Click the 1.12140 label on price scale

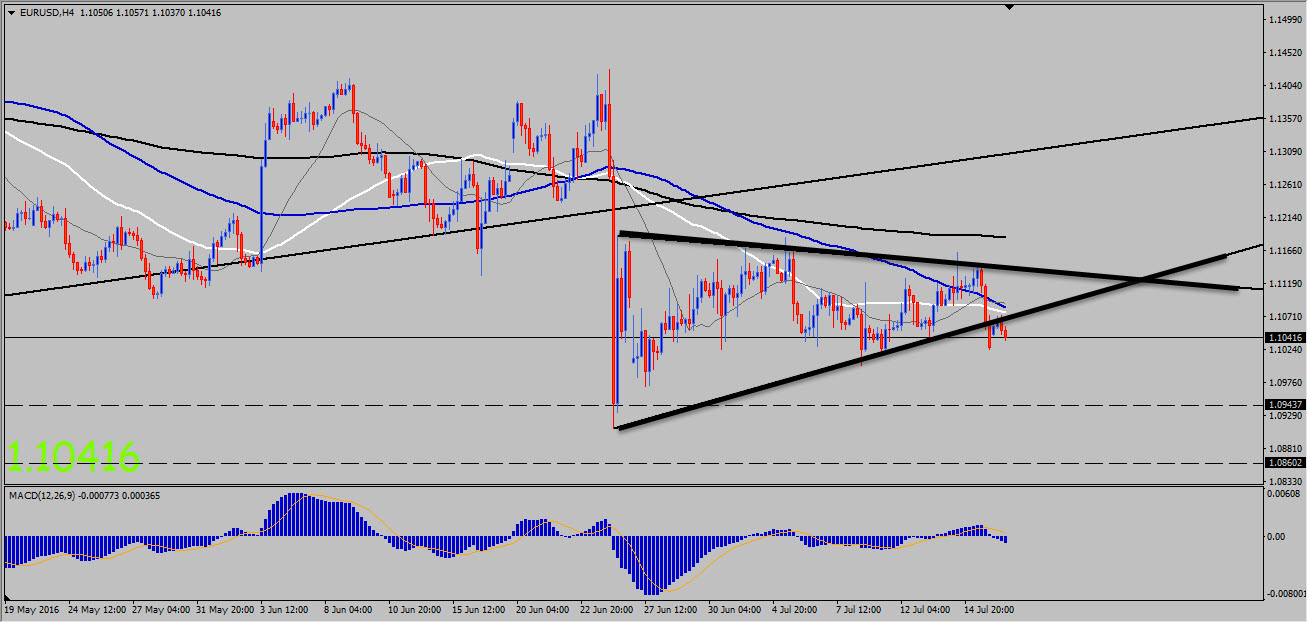1285,217
